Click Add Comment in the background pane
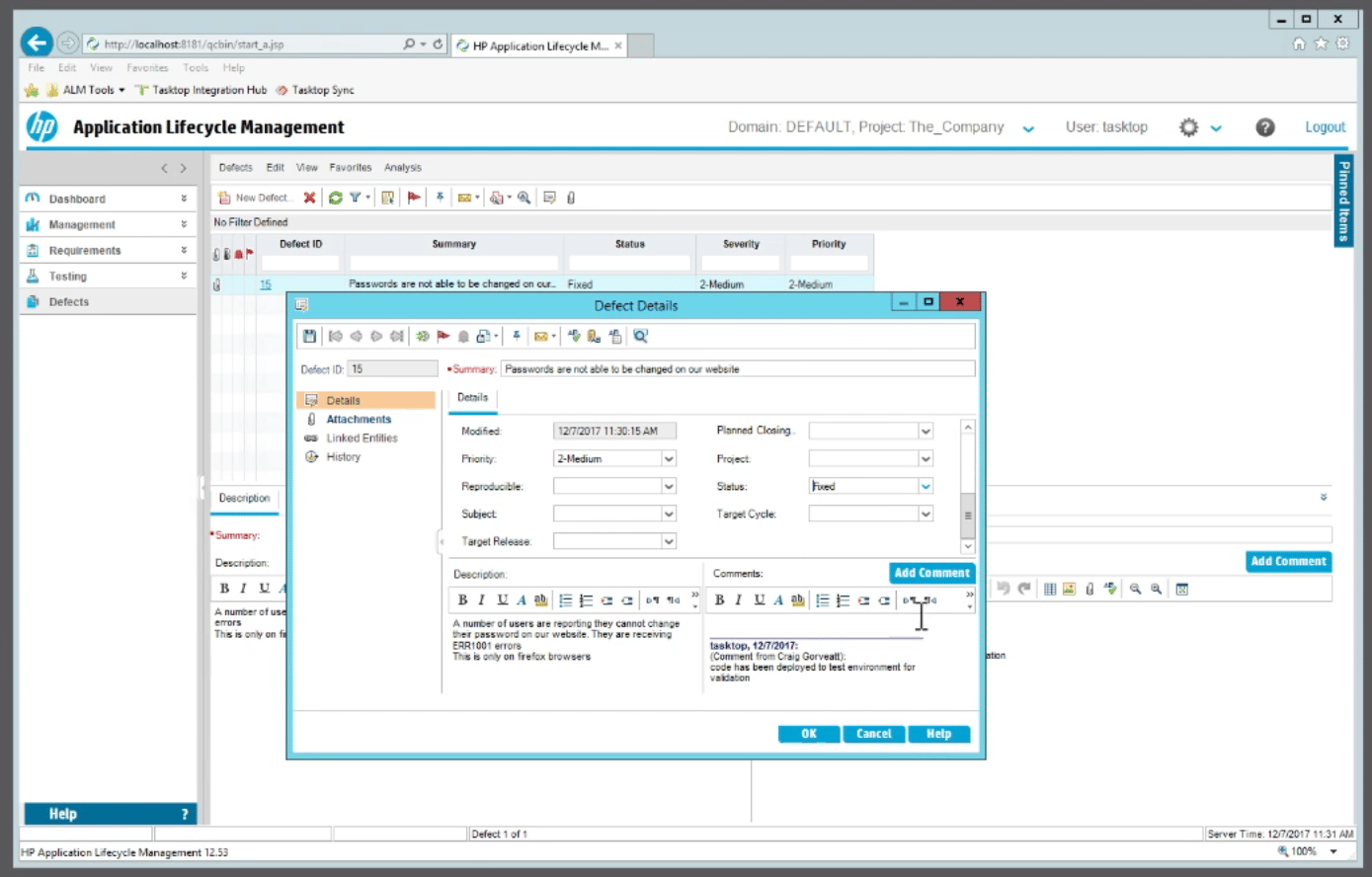This screenshot has width=1372, height=877. tap(1288, 561)
